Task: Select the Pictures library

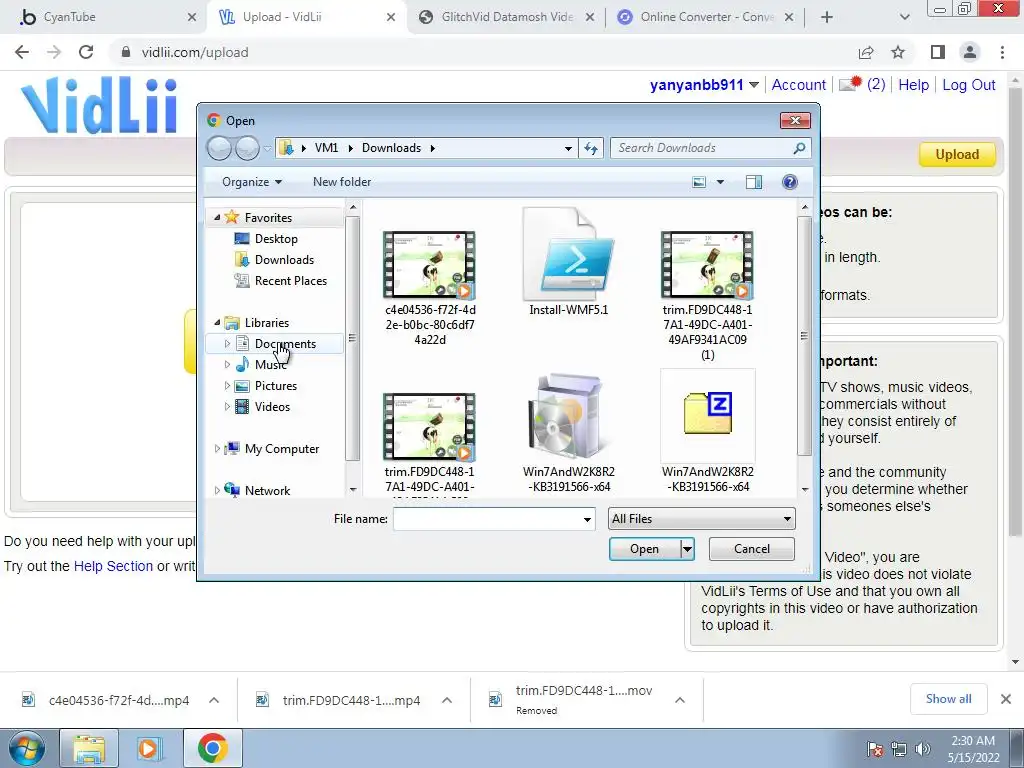Action: pyautogui.click(x=276, y=386)
